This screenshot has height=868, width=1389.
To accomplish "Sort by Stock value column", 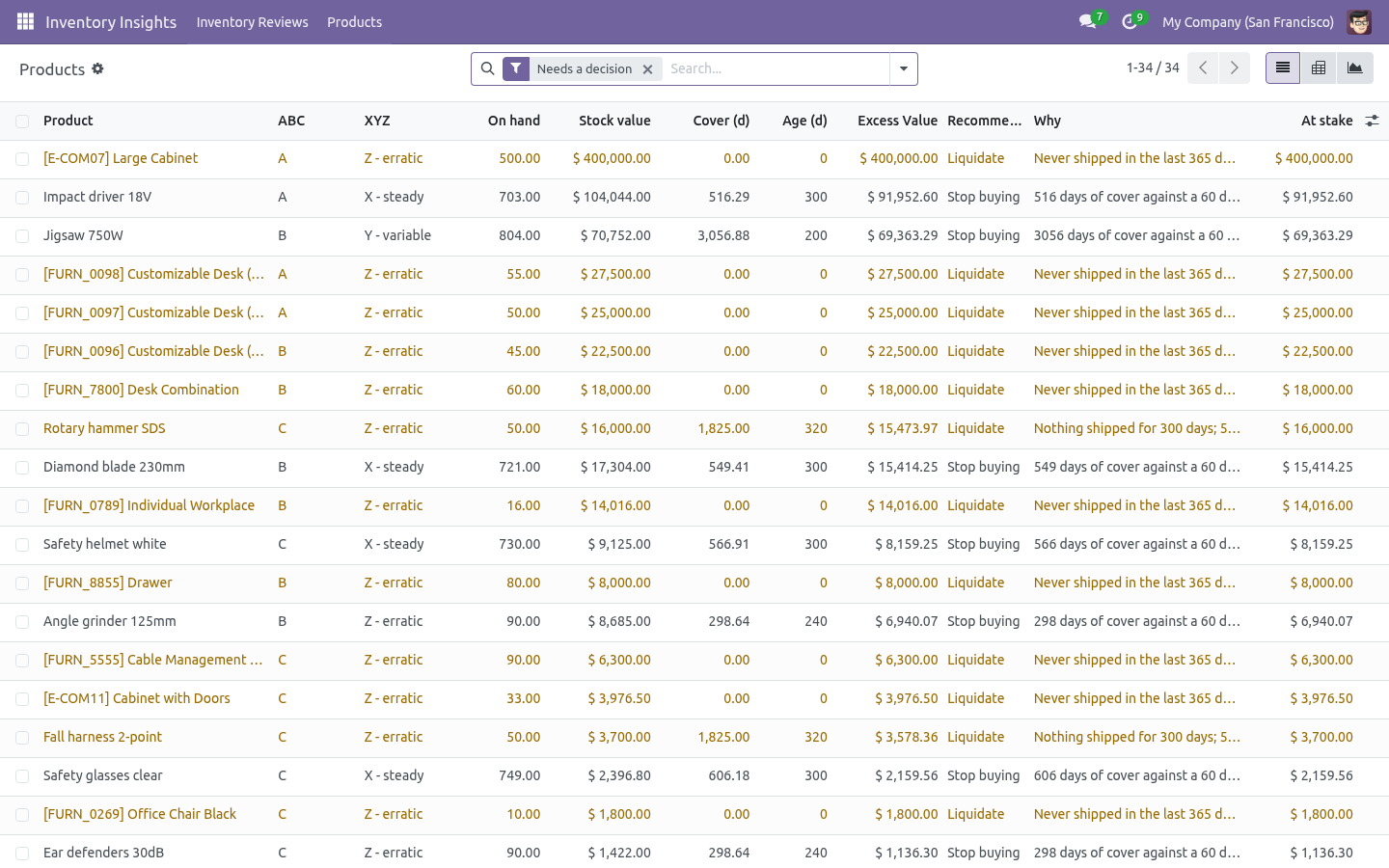I will tap(614, 121).
